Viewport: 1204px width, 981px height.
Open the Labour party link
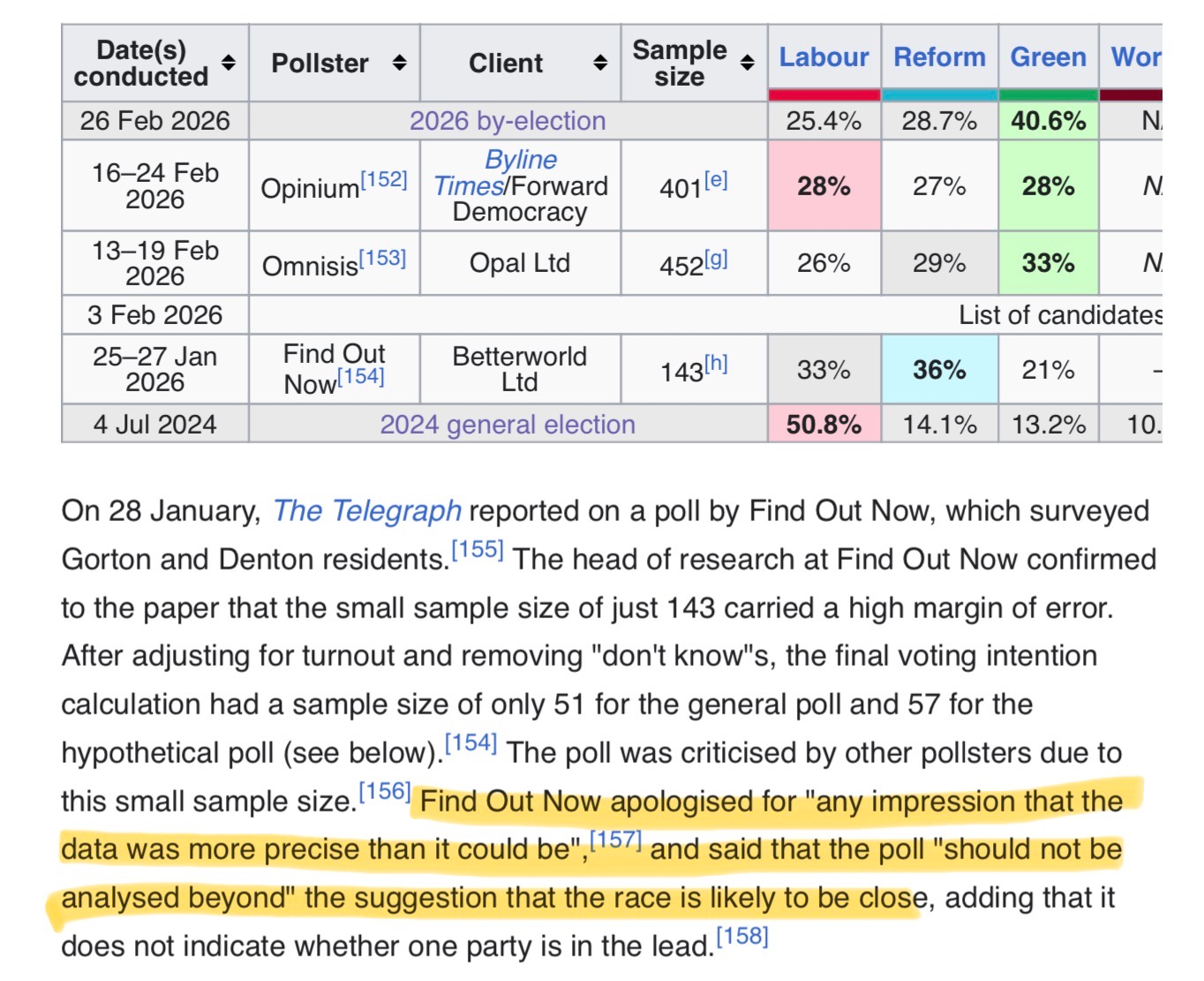[824, 57]
